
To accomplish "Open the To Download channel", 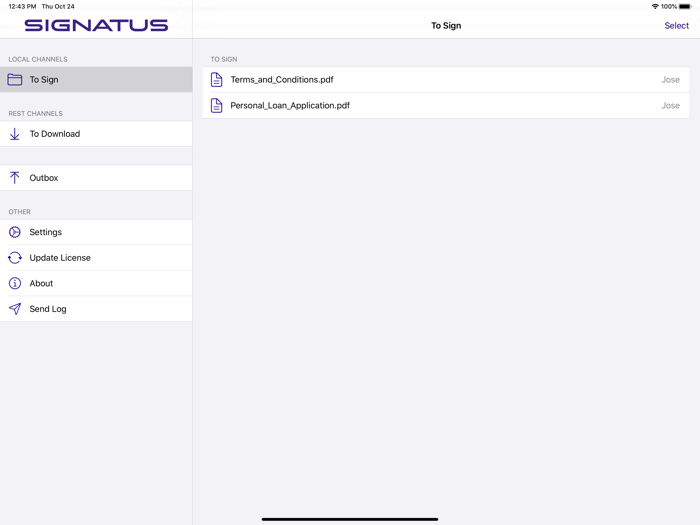I will 96,134.
